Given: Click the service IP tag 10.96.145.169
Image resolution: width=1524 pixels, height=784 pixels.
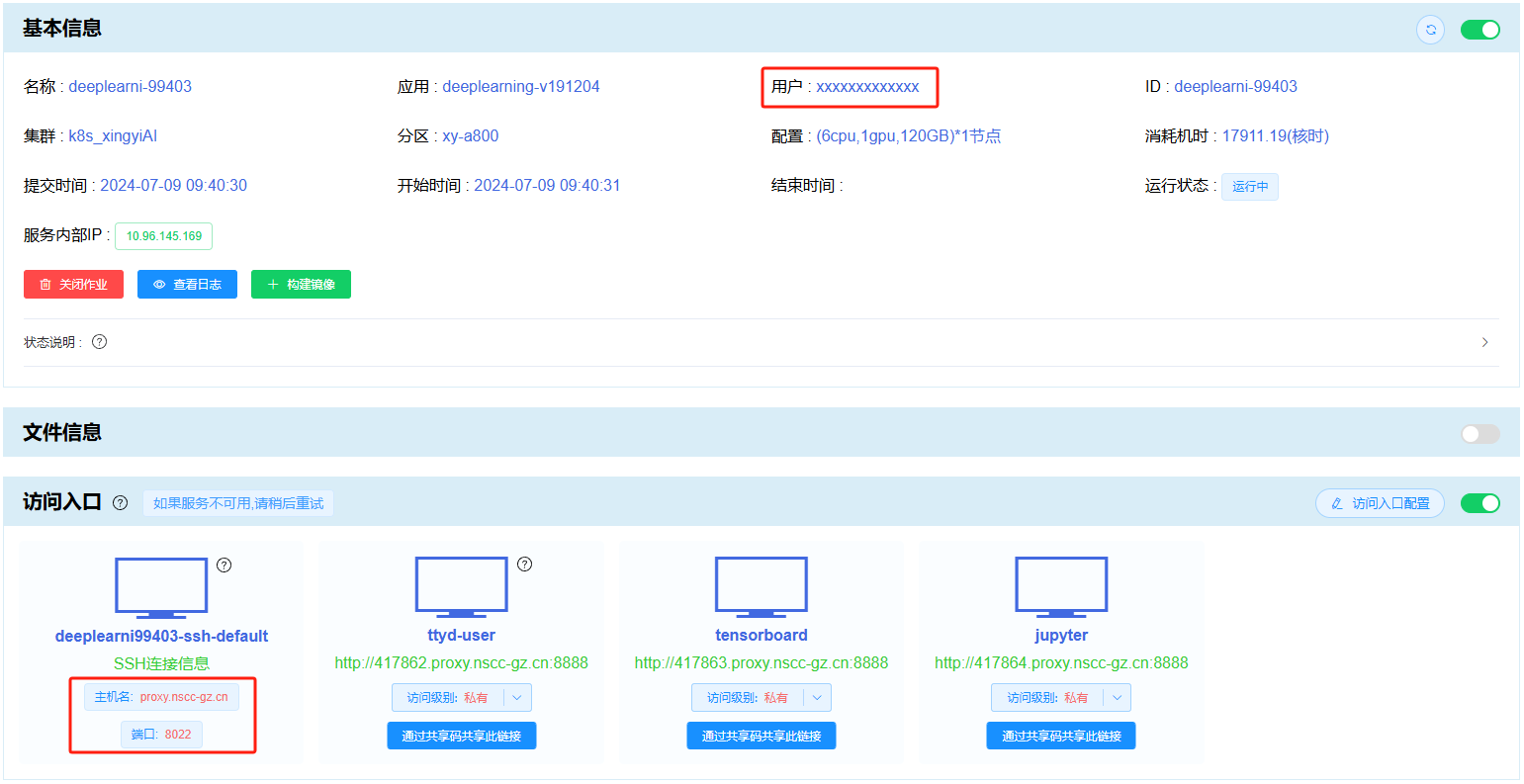Looking at the screenshot, I should click(164, 236).
